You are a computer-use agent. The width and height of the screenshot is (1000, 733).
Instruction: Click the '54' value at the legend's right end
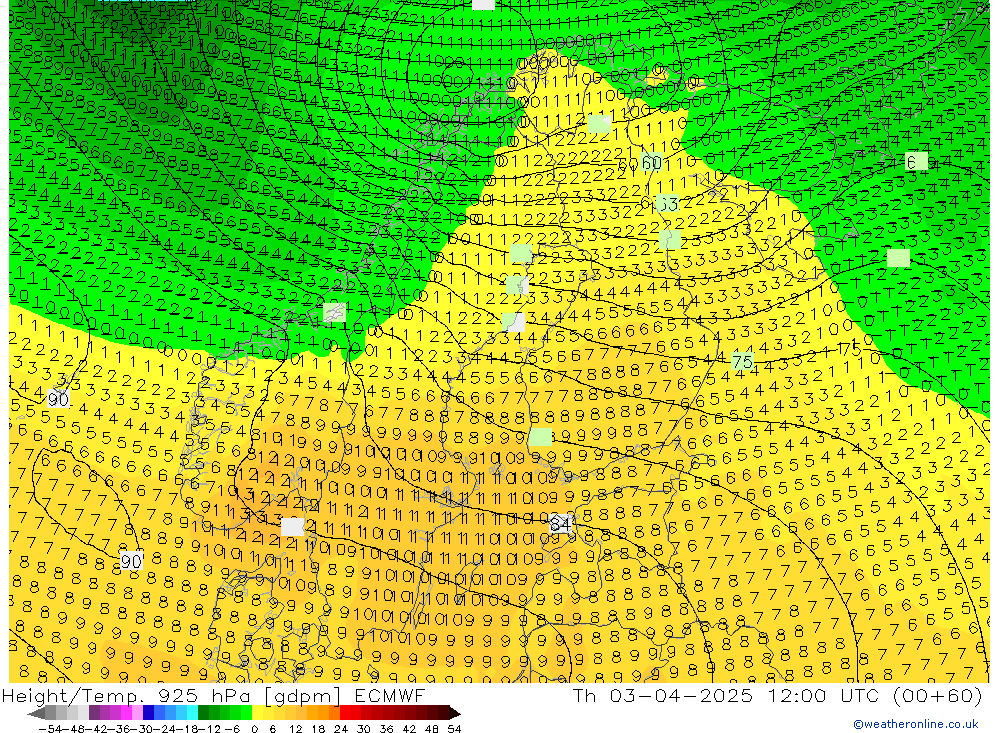tap(454, 728)
